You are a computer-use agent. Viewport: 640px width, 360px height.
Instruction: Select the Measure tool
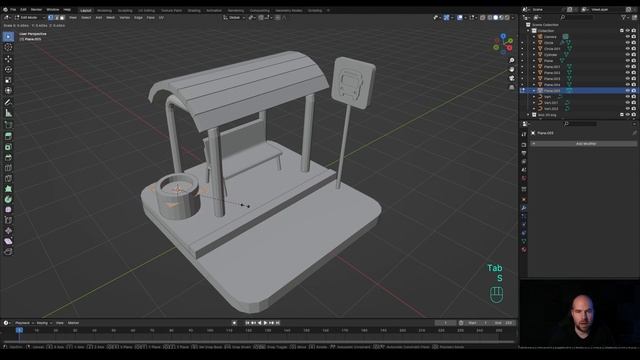(x=8, y=113)
